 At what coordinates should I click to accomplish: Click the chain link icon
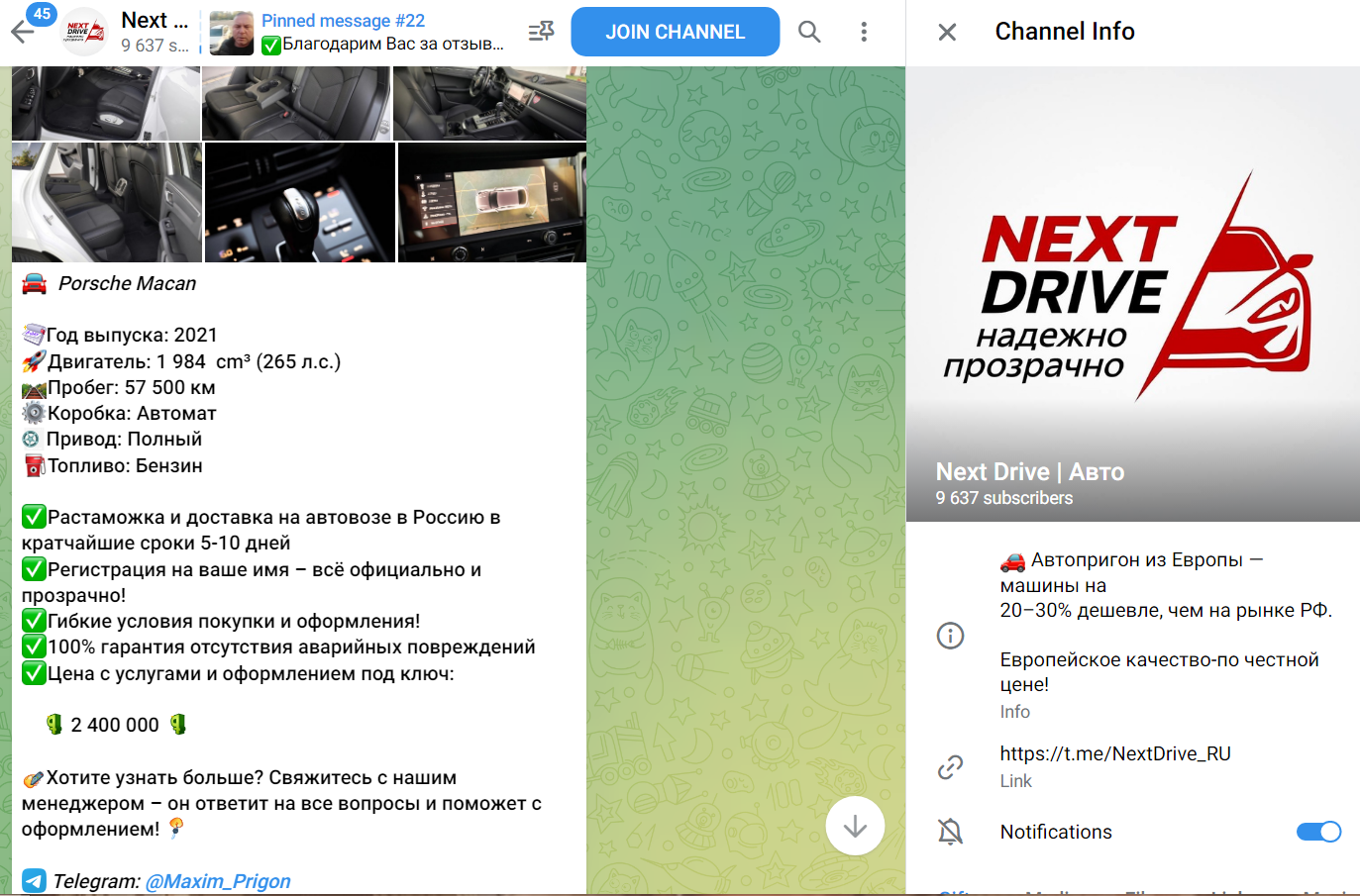pos(950,766)
